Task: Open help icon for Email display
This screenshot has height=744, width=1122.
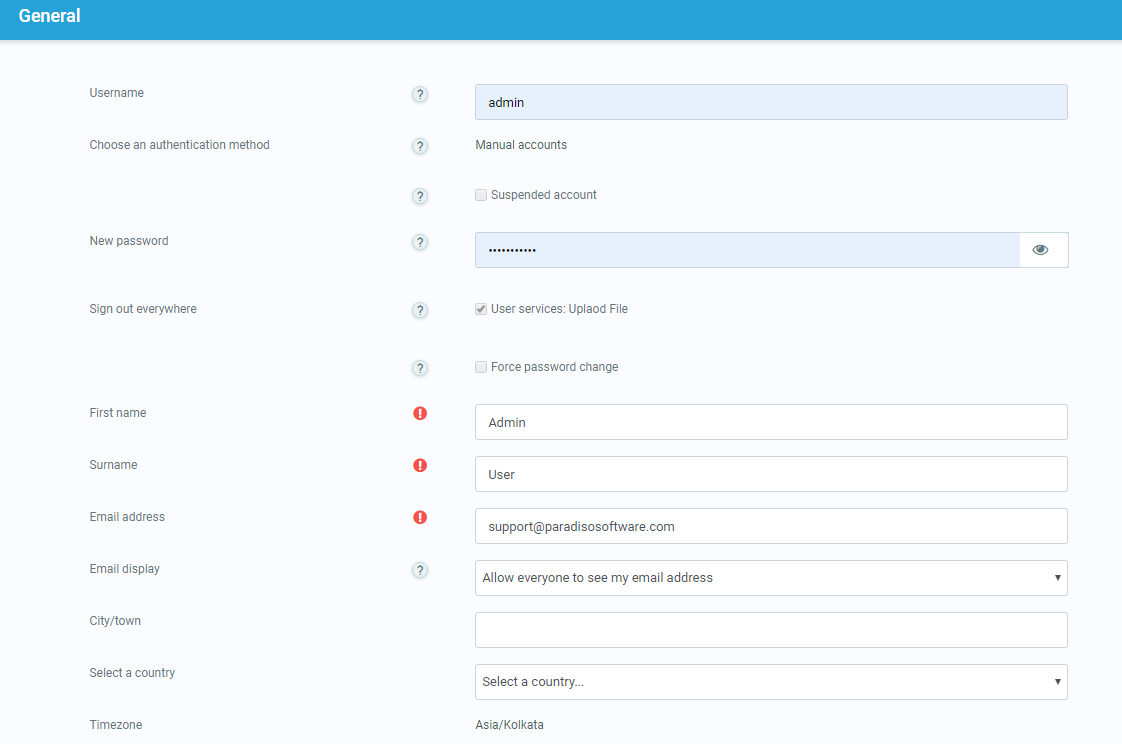Action: click(x=420, y=570)
